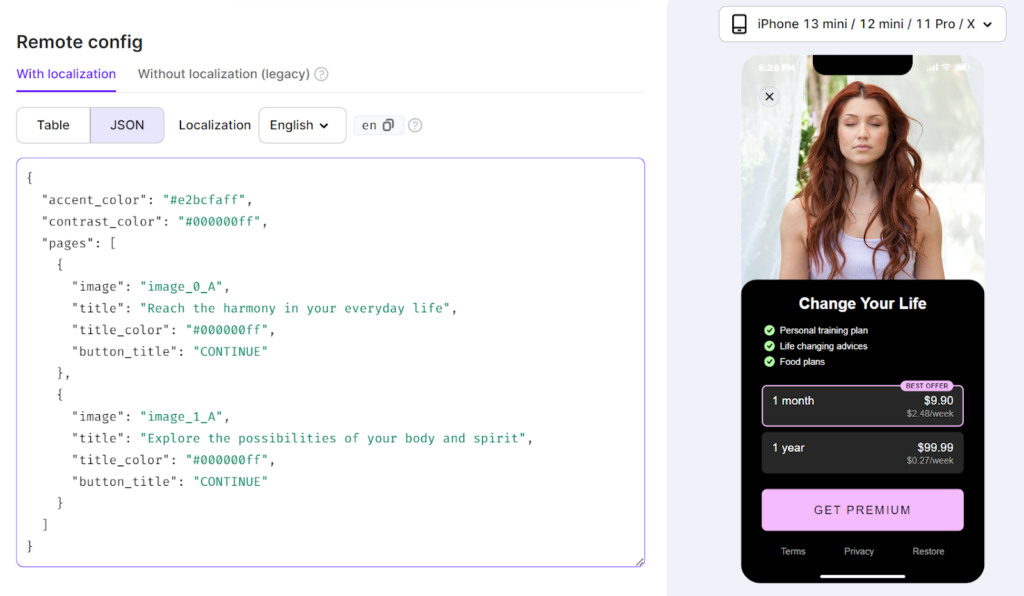Open help icon next to locale code
Viewport: 1024px width, 596px height.
click(x=415, y=125)
